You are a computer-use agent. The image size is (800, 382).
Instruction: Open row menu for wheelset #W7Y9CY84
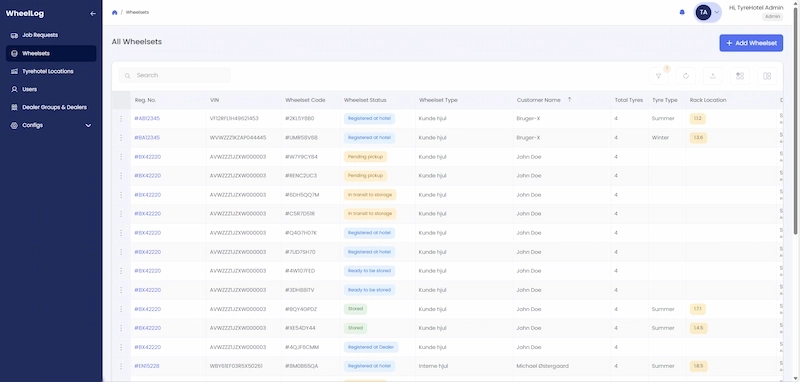point(121,157)
